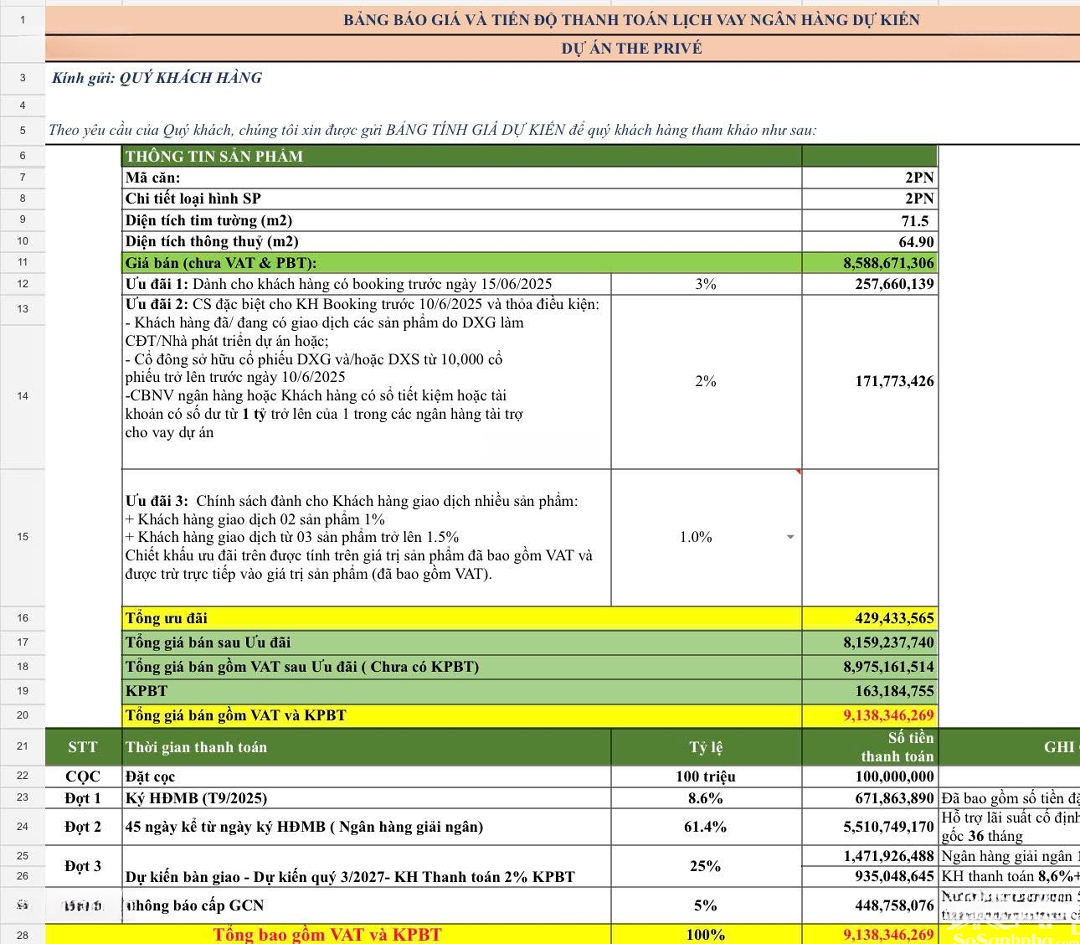This screenshot has height=944, width=1080.
Task: Select the 'Mã căn' value cell 2PN
Action: [x=869, y=177]
